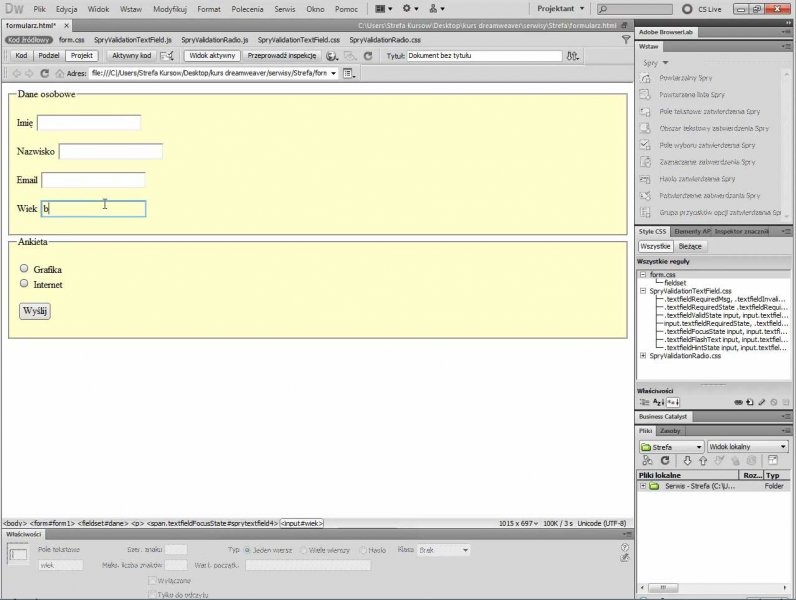The width and height of the screenshot is (796, 600).
Task: Click the preview in browser globe icon
Action: coord(332,56)
